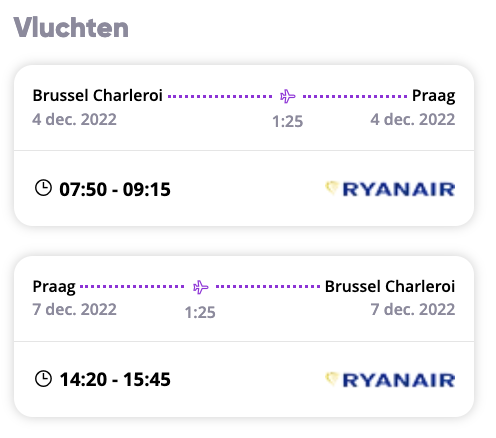Click the clock icon beside 14:20 - 15:45
This screenshot has height=438, width=496.
[43, 379]
